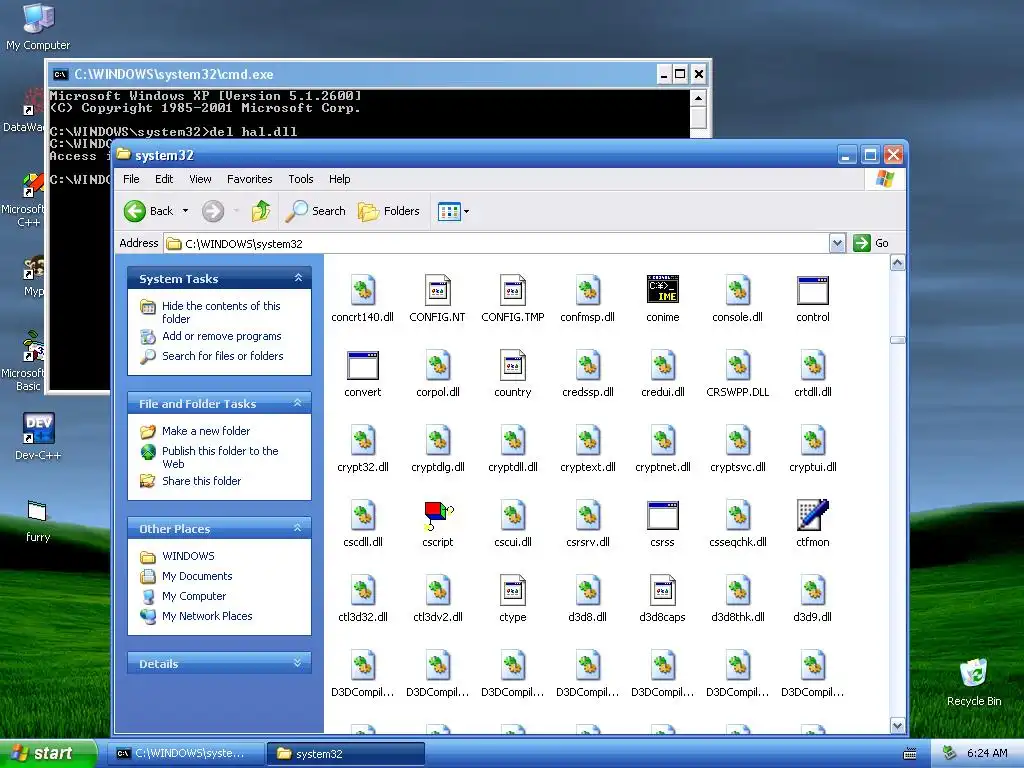
Task: Switch to cmd.exe taskbar button
Action: click(185, 754)
